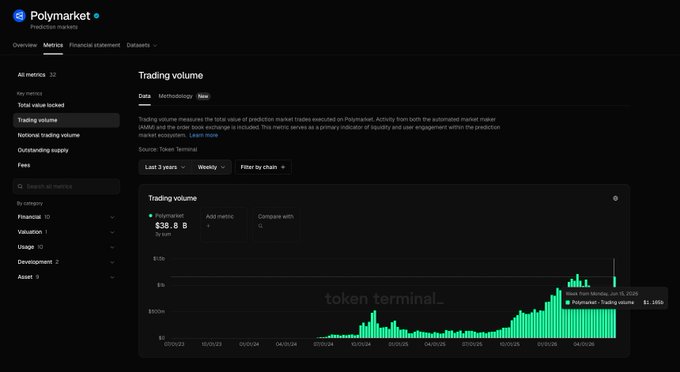Image resolution: width=680 pixels, height=372 pixels.
Task: Open Notional trading volume metric
Action: click(49, 135)
